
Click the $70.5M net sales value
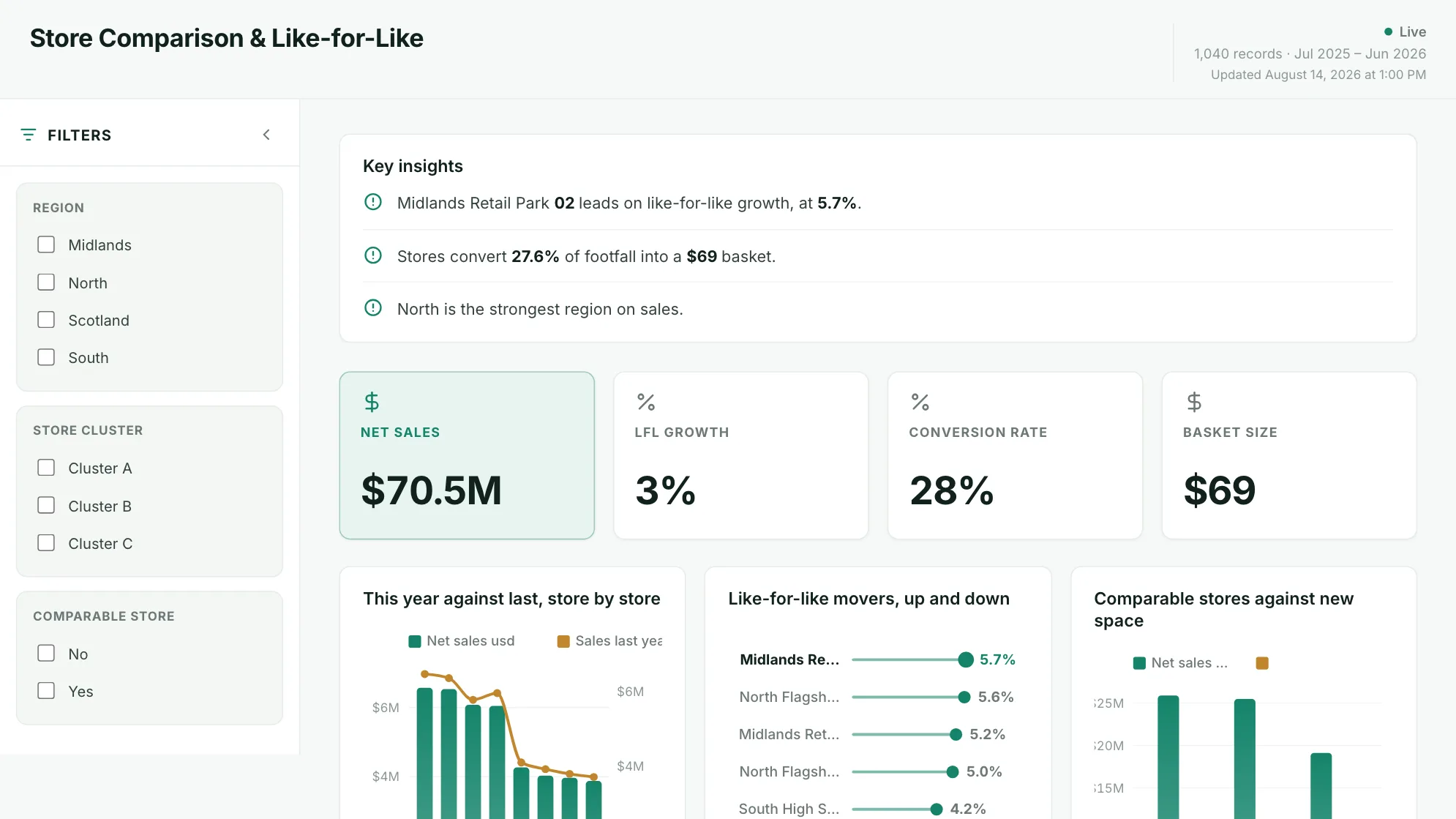(432, 490)
